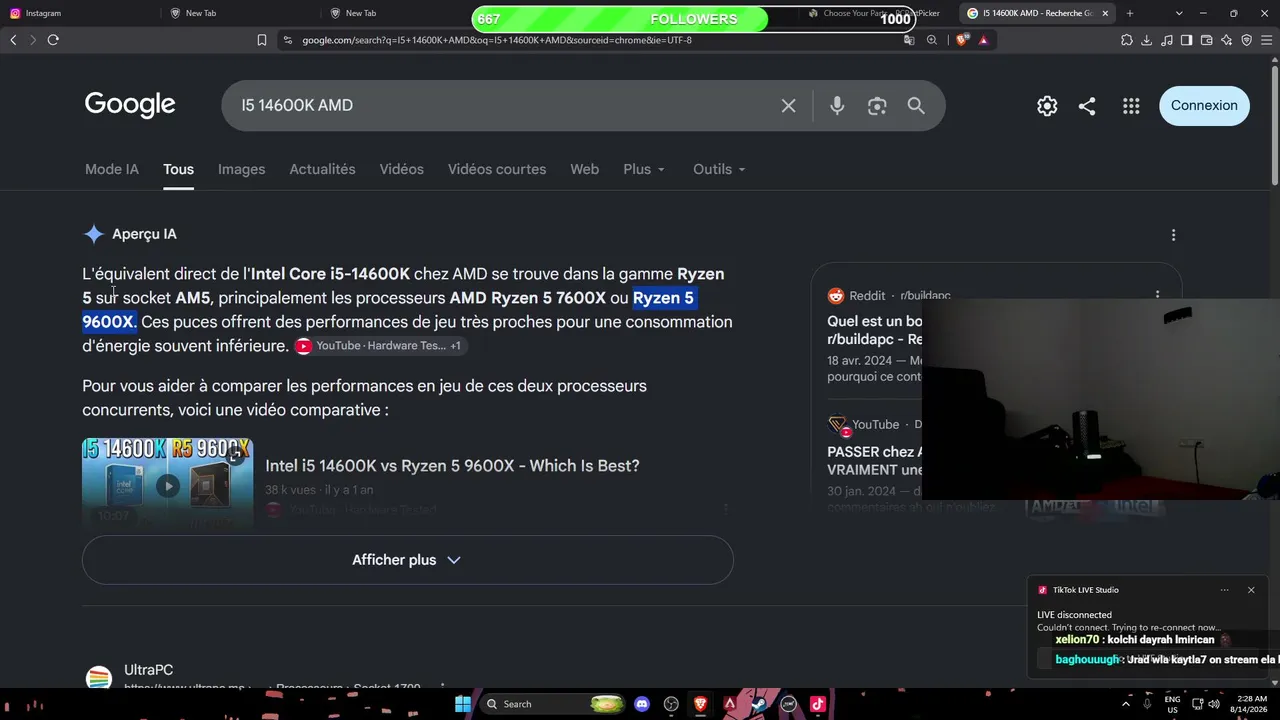Add a new browser tab with plus

1130,13
